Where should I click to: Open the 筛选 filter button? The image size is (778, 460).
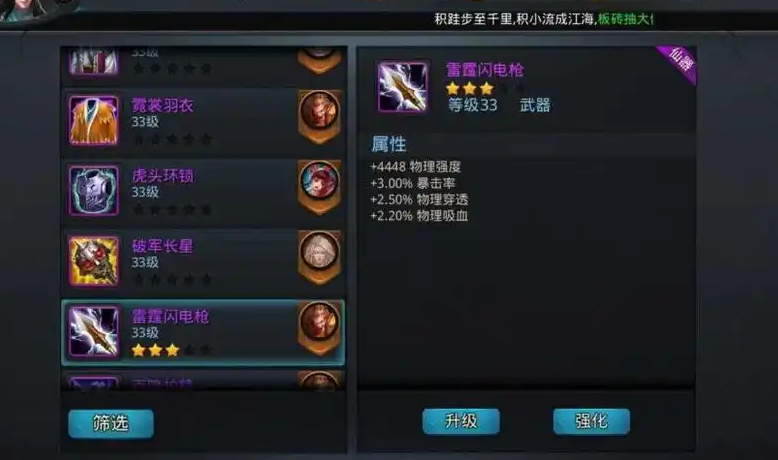pos(111,424)
